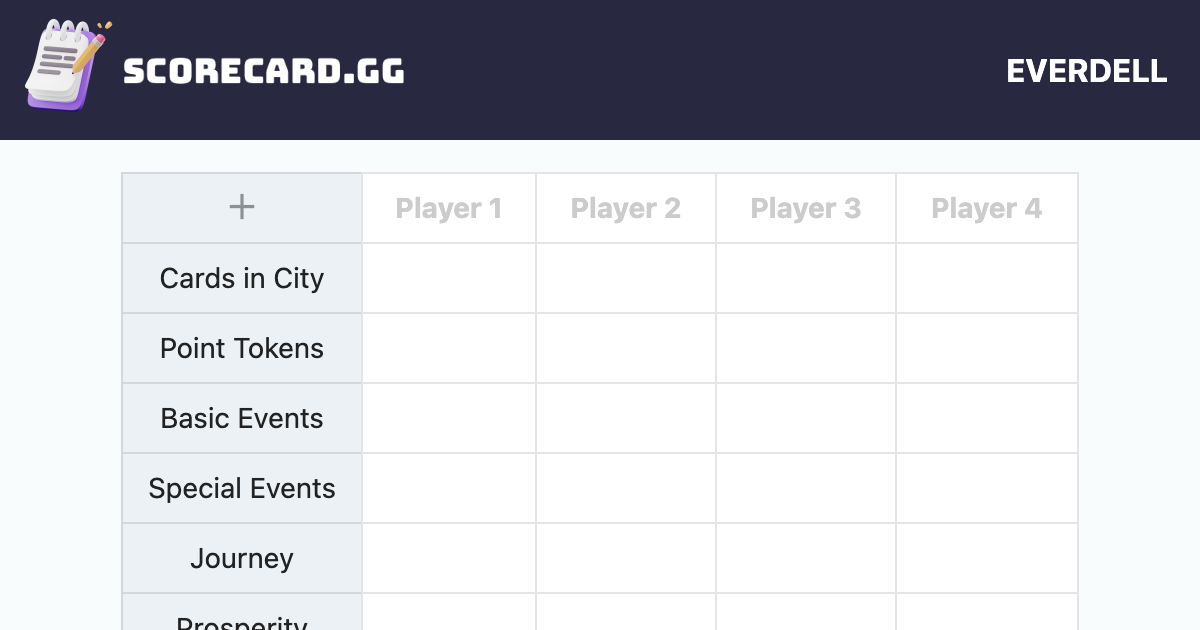Edit the Player 2 name field
The image size is (1200, 630).
pyautogui.click(x=626, y=209)
